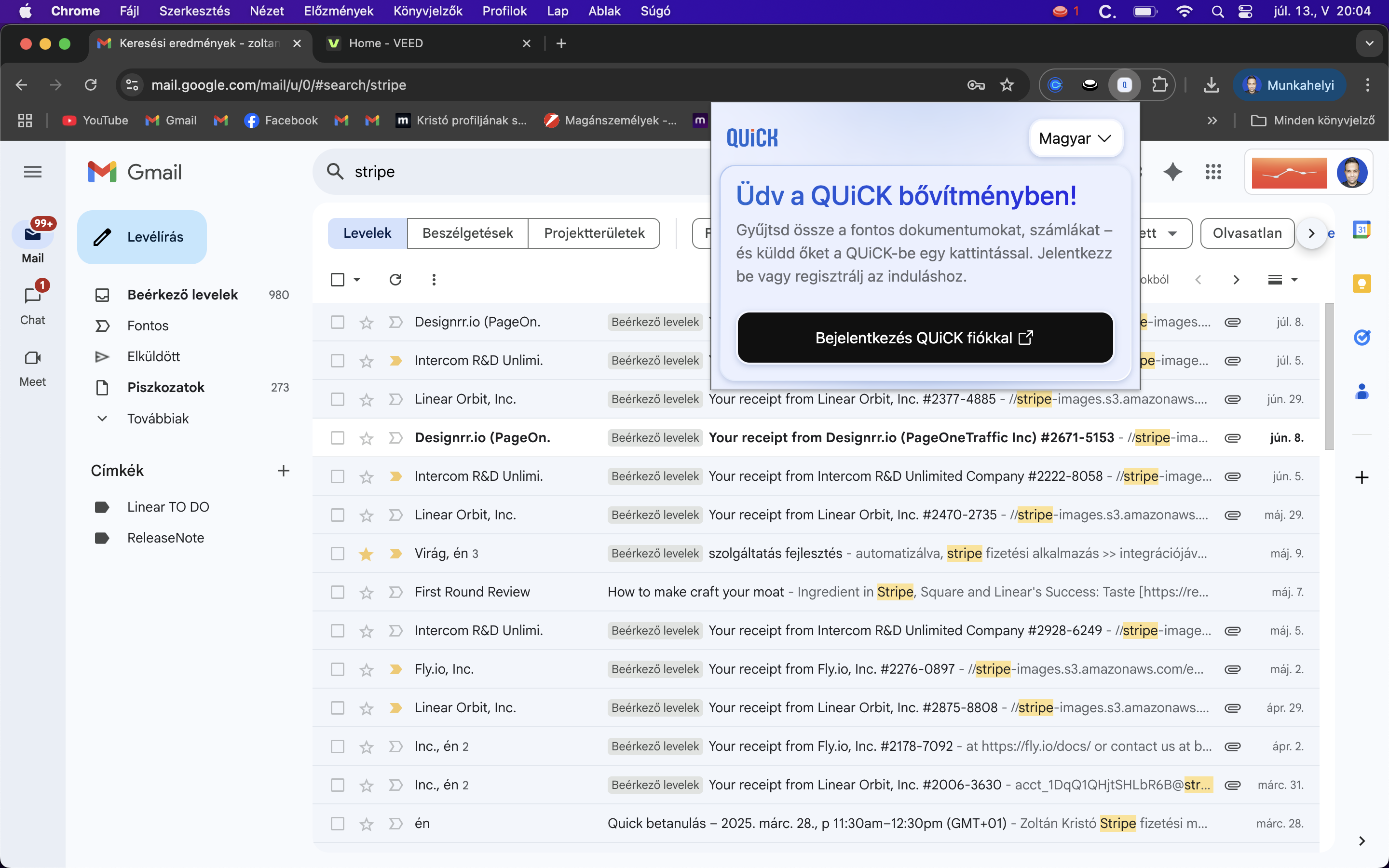Open select-all dropdown arrow
This screenshot has width=1389, height=868.
pos(357,280)
